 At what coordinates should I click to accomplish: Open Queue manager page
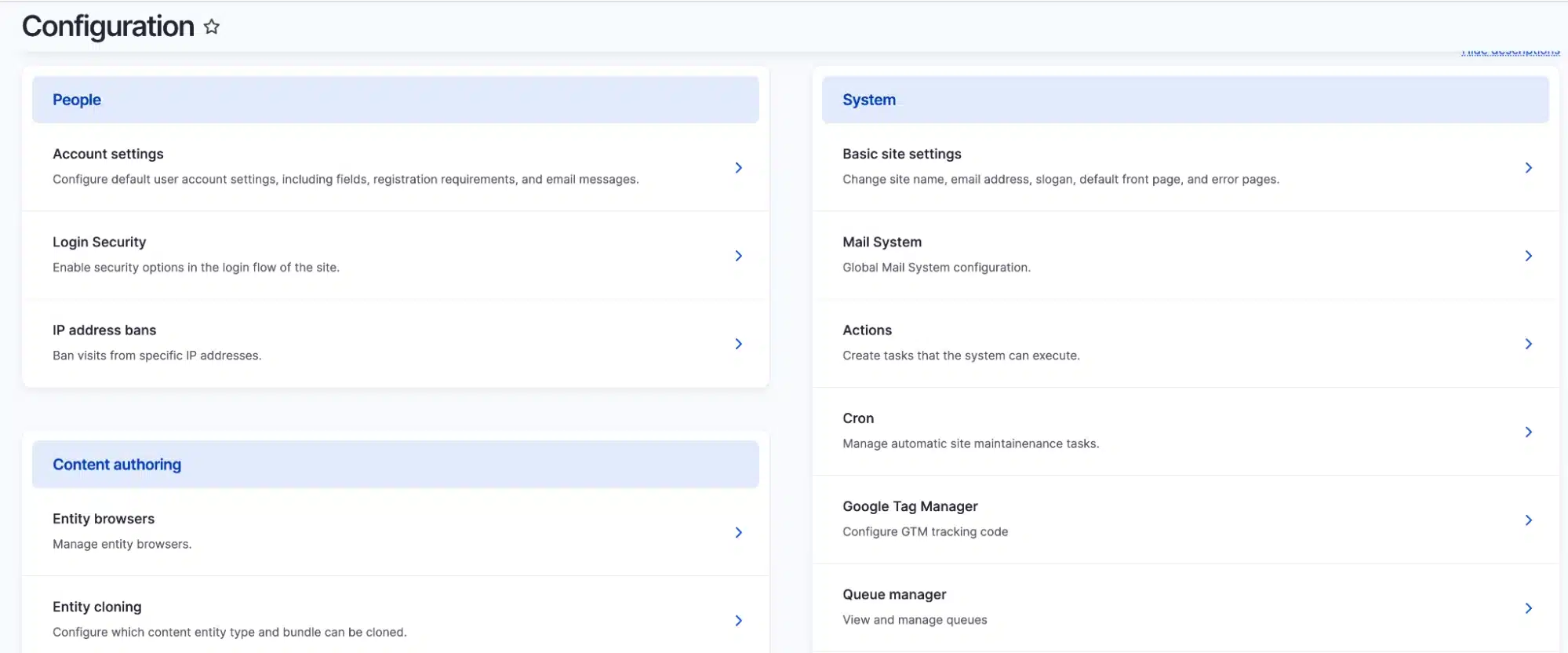coord(894,594)
